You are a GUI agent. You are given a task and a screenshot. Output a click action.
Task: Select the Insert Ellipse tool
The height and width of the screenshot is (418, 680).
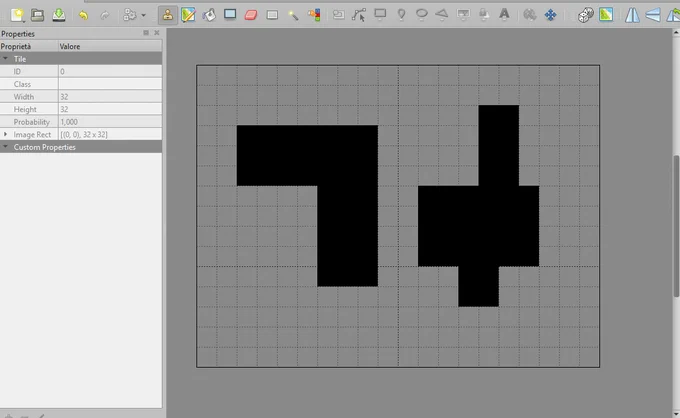[422, 15]
